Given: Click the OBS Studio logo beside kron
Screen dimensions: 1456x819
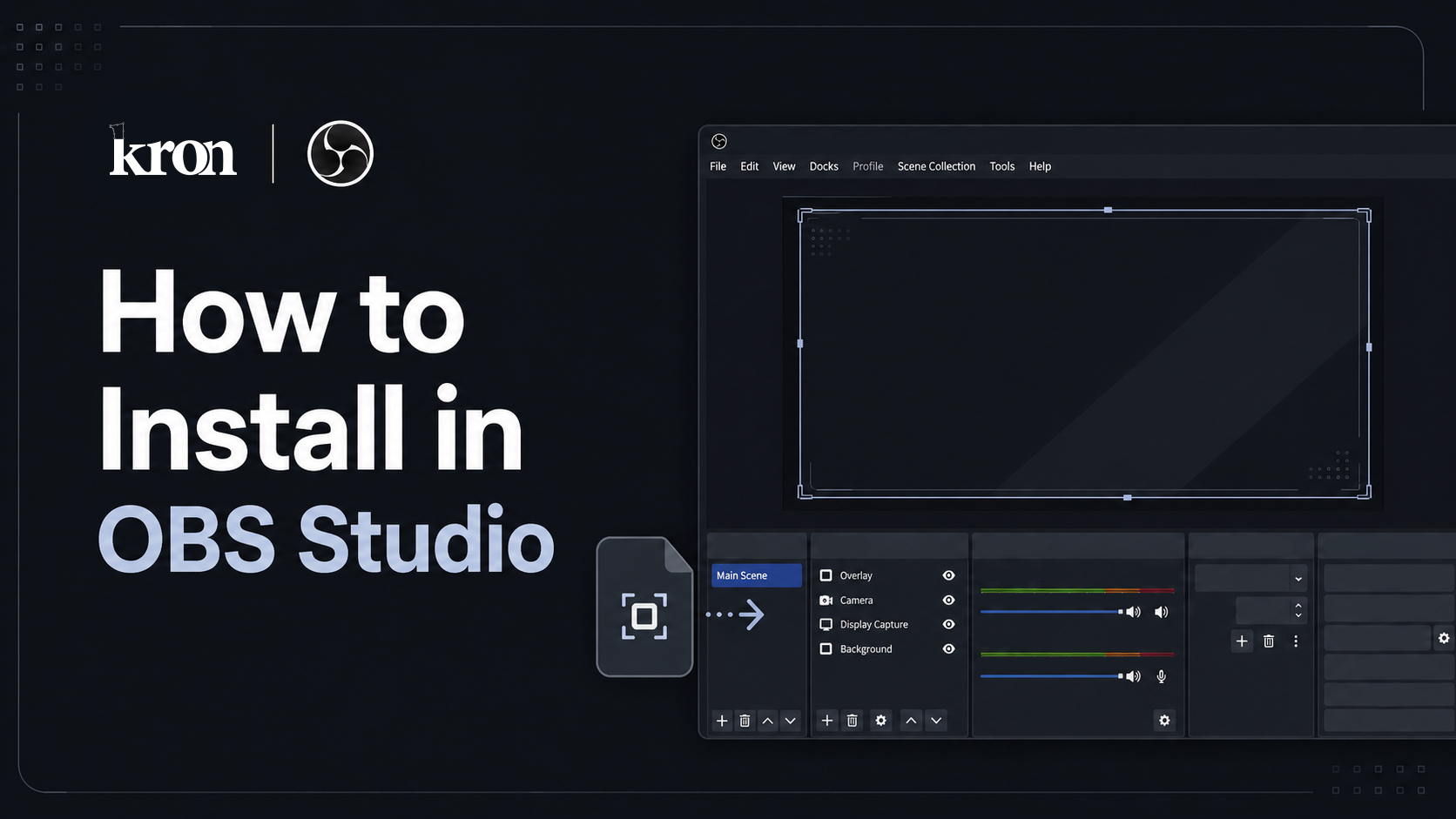Looking at the screenshot, I should 340,153.
